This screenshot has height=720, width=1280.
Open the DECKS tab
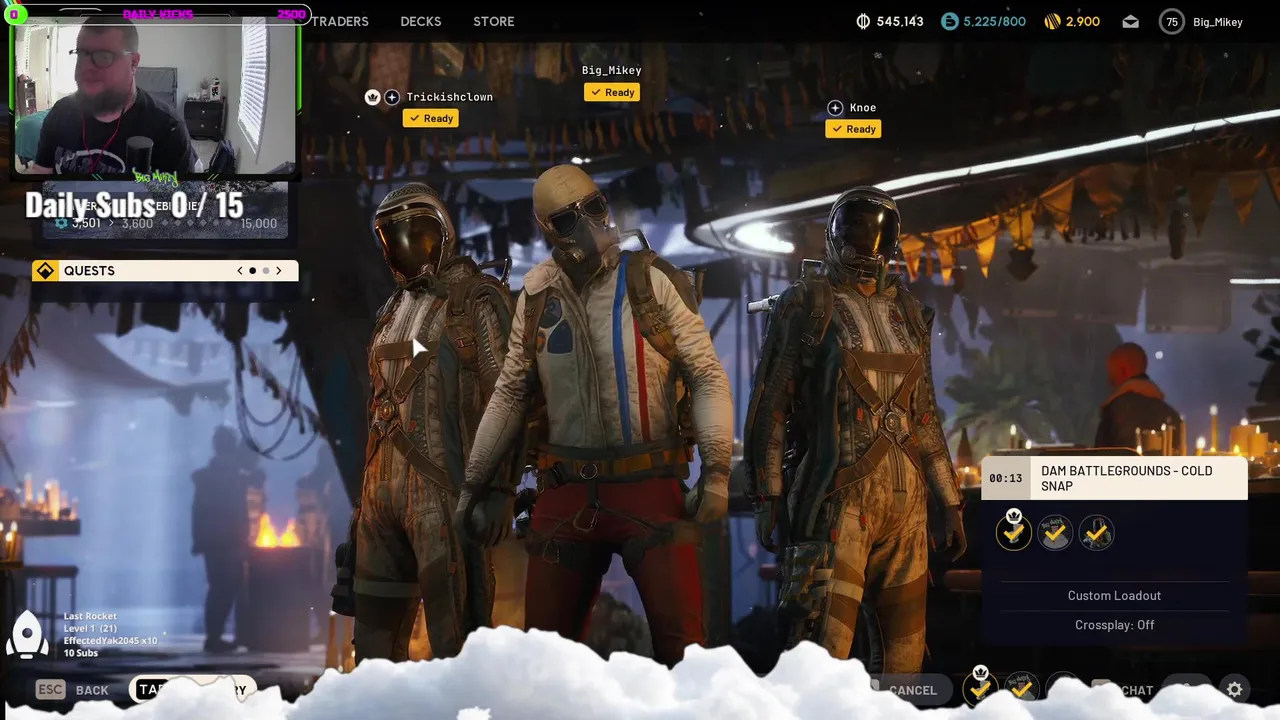click(420, 21)
